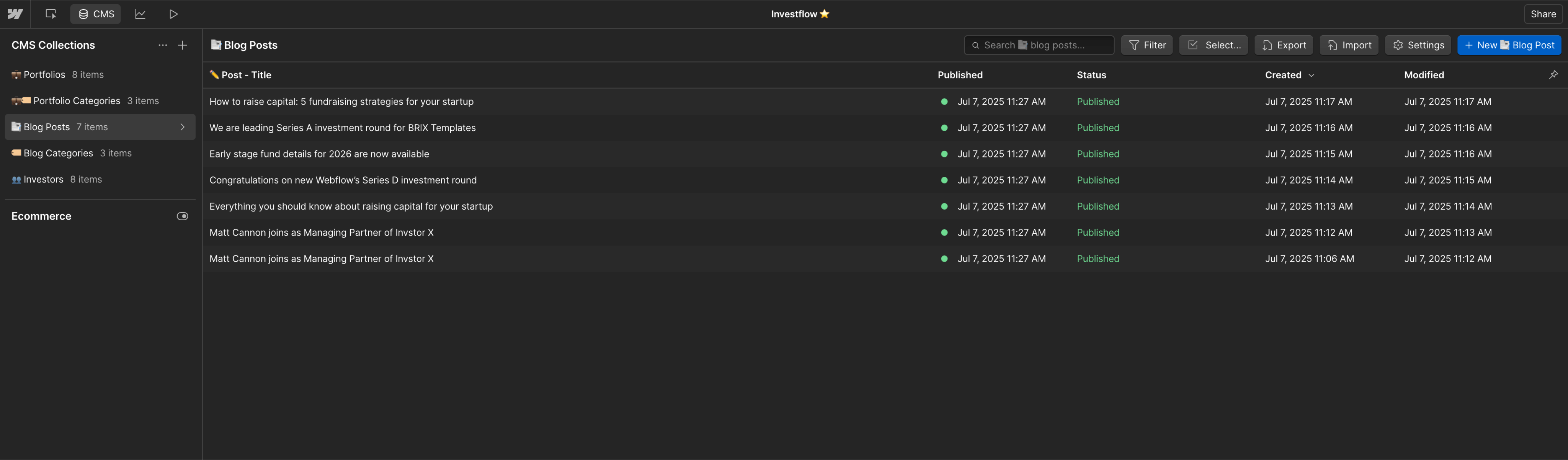Start site Preview with the play icon
1568x460 pixels.
(x=173, y=13)
